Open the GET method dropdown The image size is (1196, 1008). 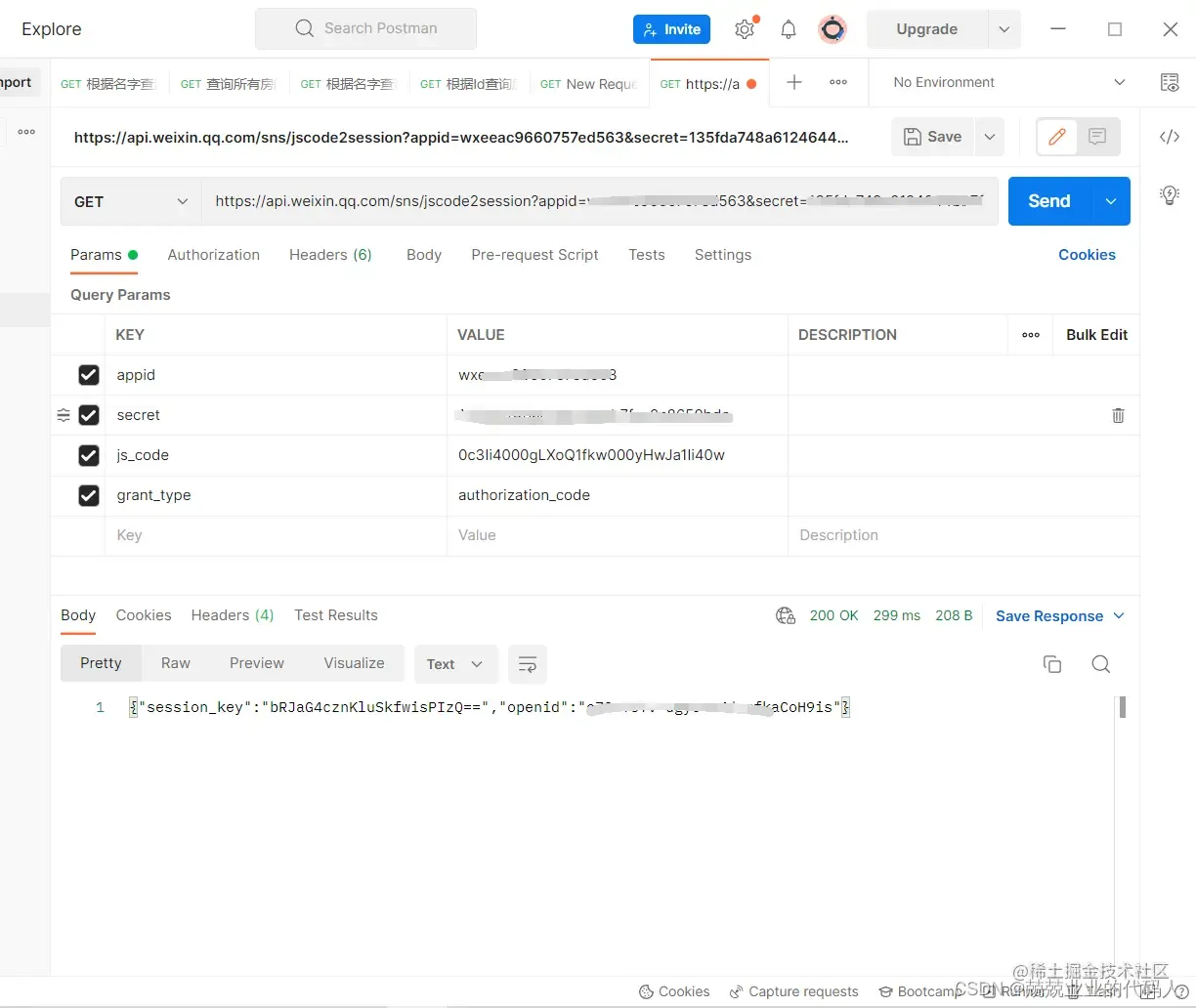pyautogui.click(x=131, y=201)
